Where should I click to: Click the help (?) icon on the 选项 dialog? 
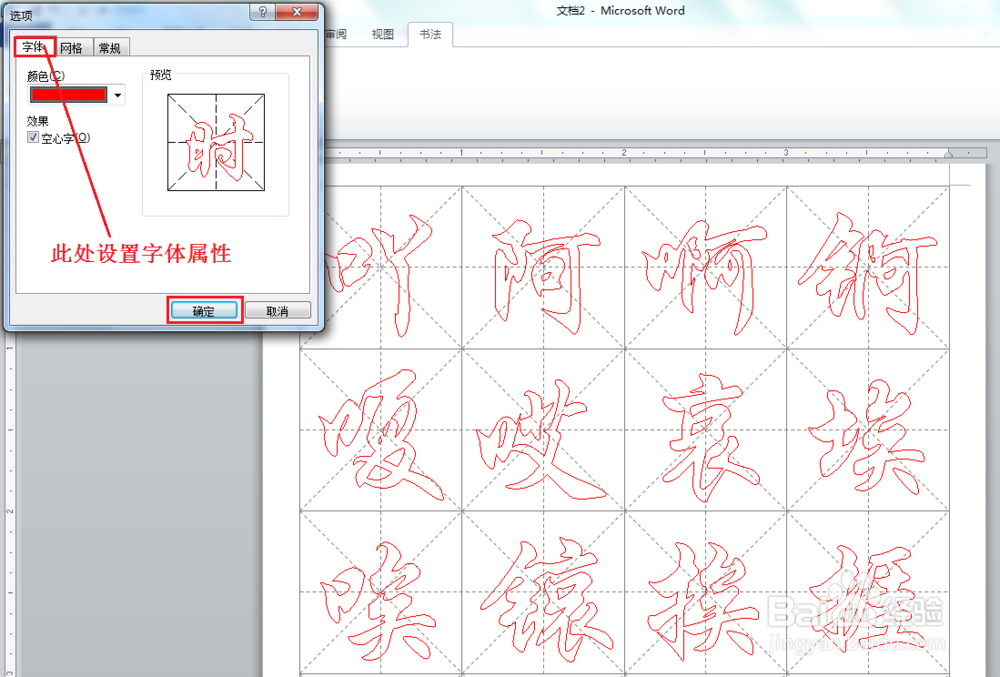click(261, 12)
